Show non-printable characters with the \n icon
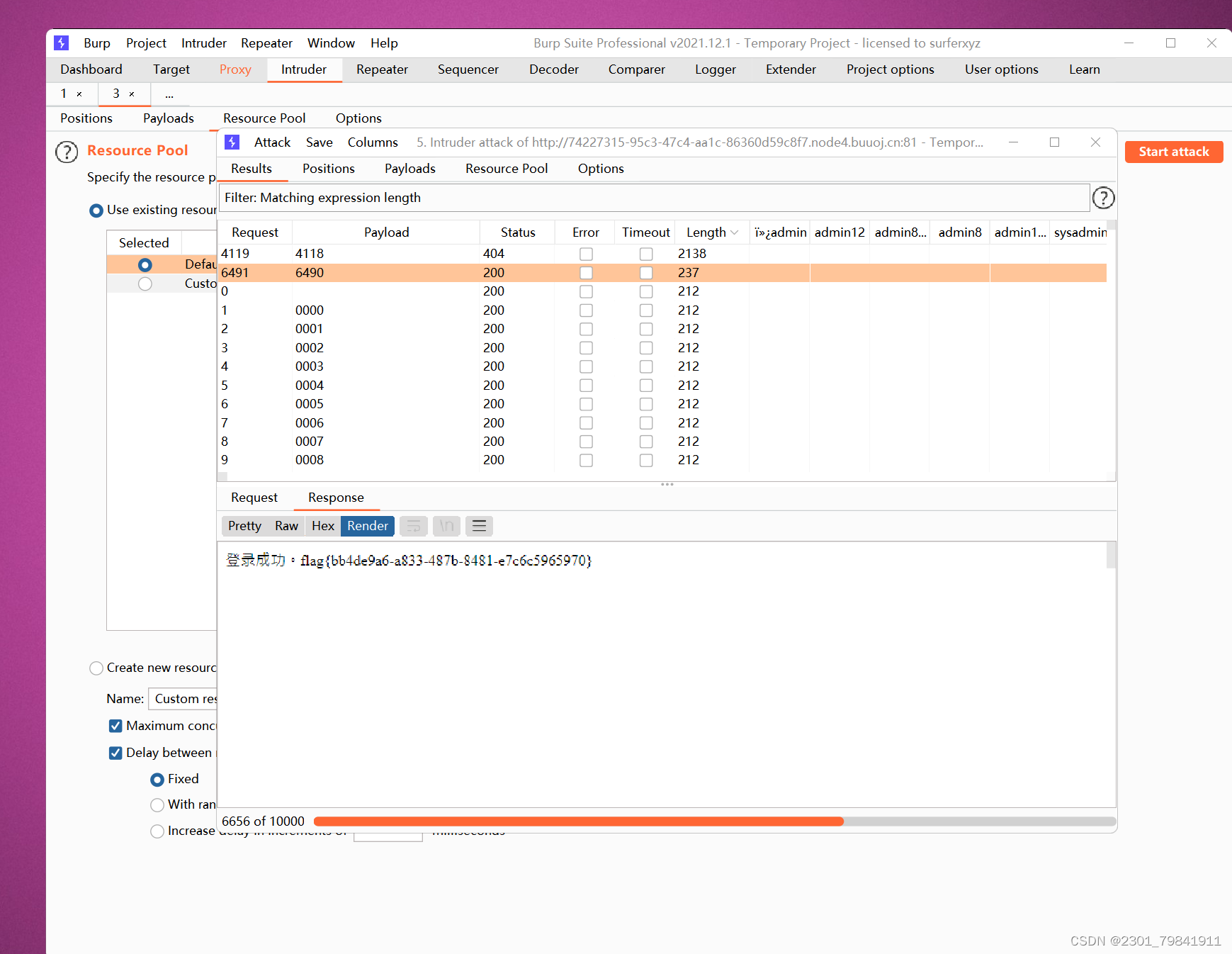The width and height of the screenshot is (1232, 954). coord(446,526)
